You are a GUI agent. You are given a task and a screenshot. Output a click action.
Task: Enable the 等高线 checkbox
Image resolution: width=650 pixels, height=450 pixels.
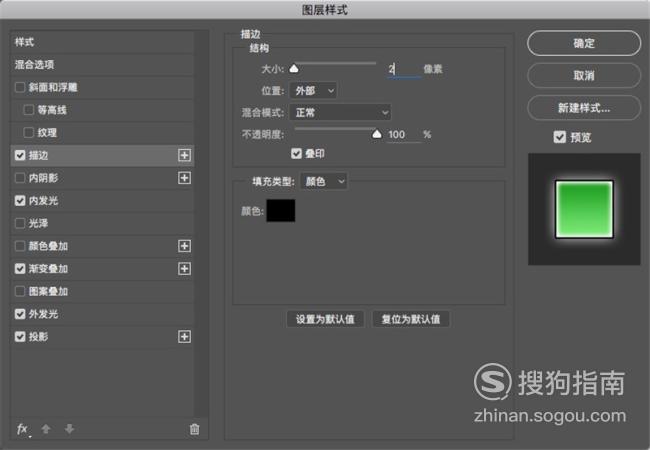coord(29,110)
